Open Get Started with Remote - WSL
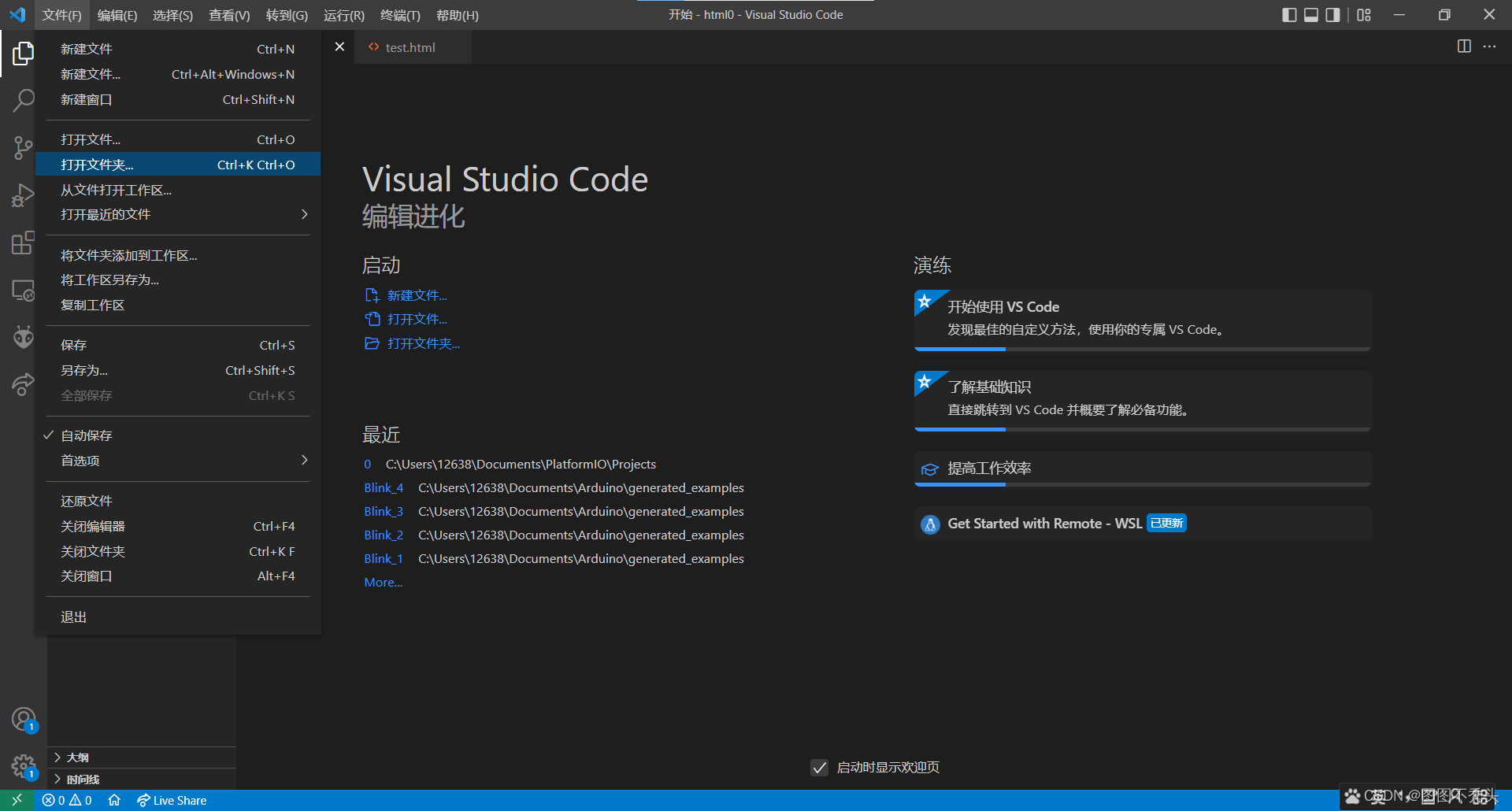 tap(1143, 524)
